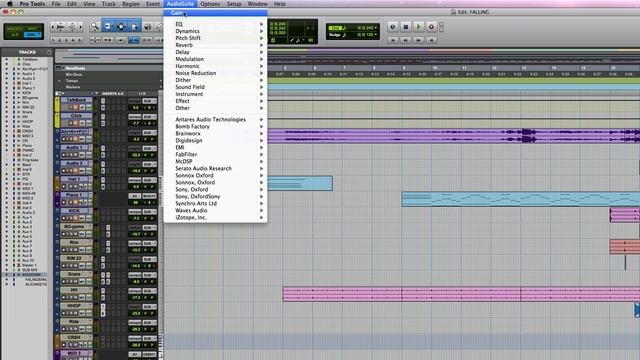Click the TalkBack track name button

(x=76, y=100)
